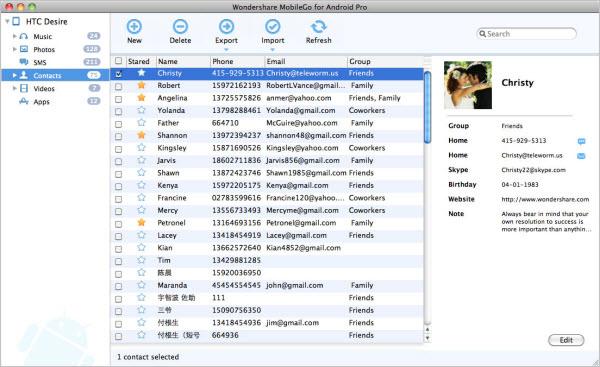Check the Robert row checkbox
This screenshot has width=600, height=367.
(119, 86)
